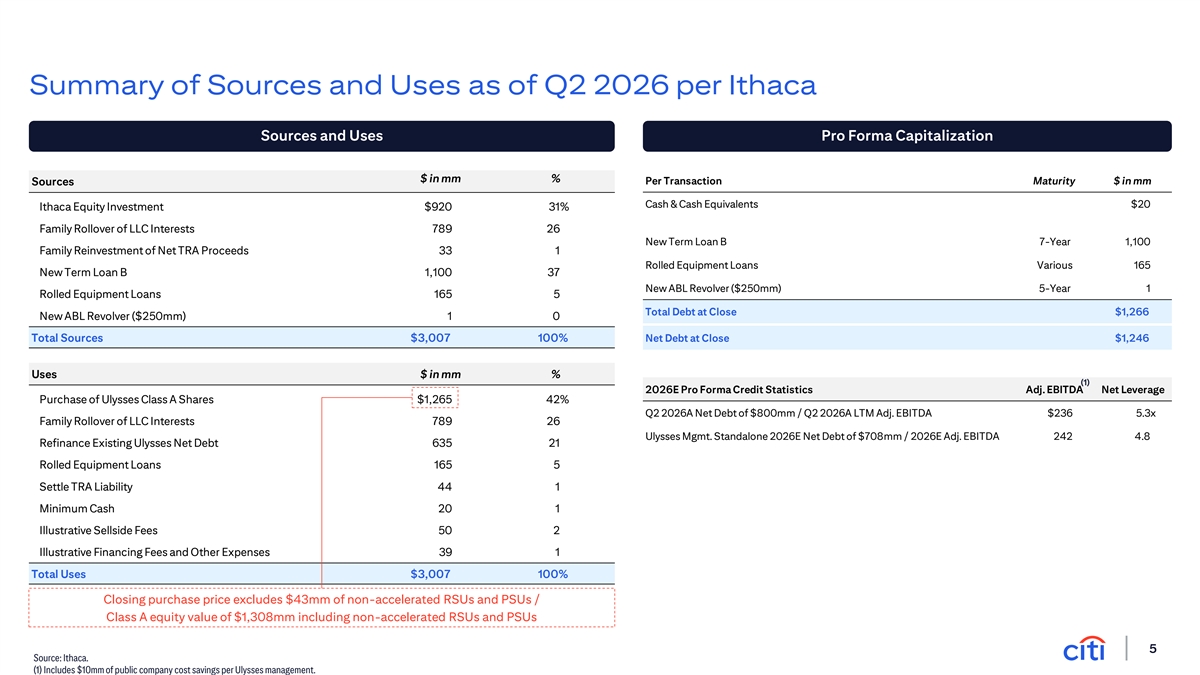This screenshot has height=675, width=1200.
Task: Click '7-Year' maturity value
Action: tap(1054, 241)
